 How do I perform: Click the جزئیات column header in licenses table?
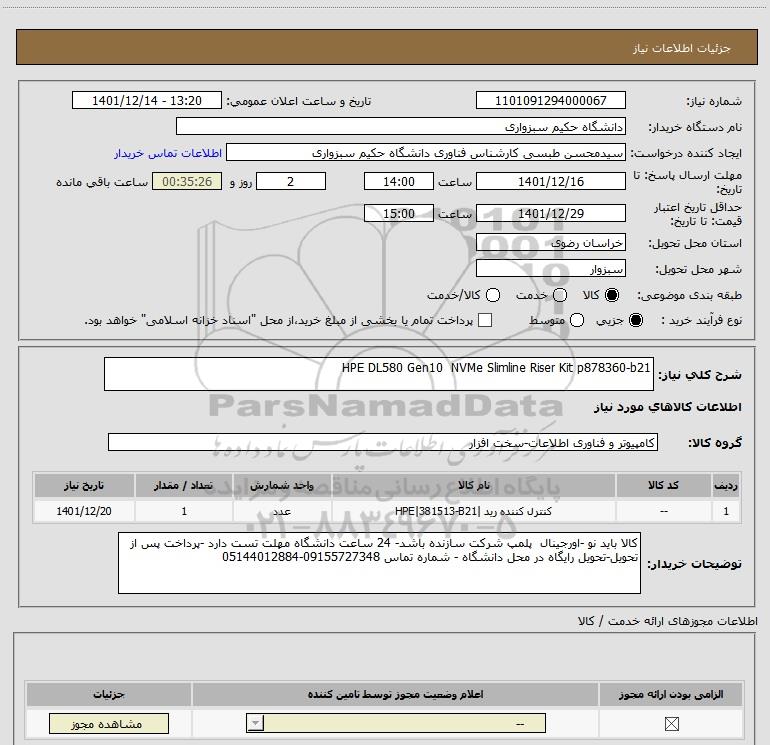(x=109, y=694)
